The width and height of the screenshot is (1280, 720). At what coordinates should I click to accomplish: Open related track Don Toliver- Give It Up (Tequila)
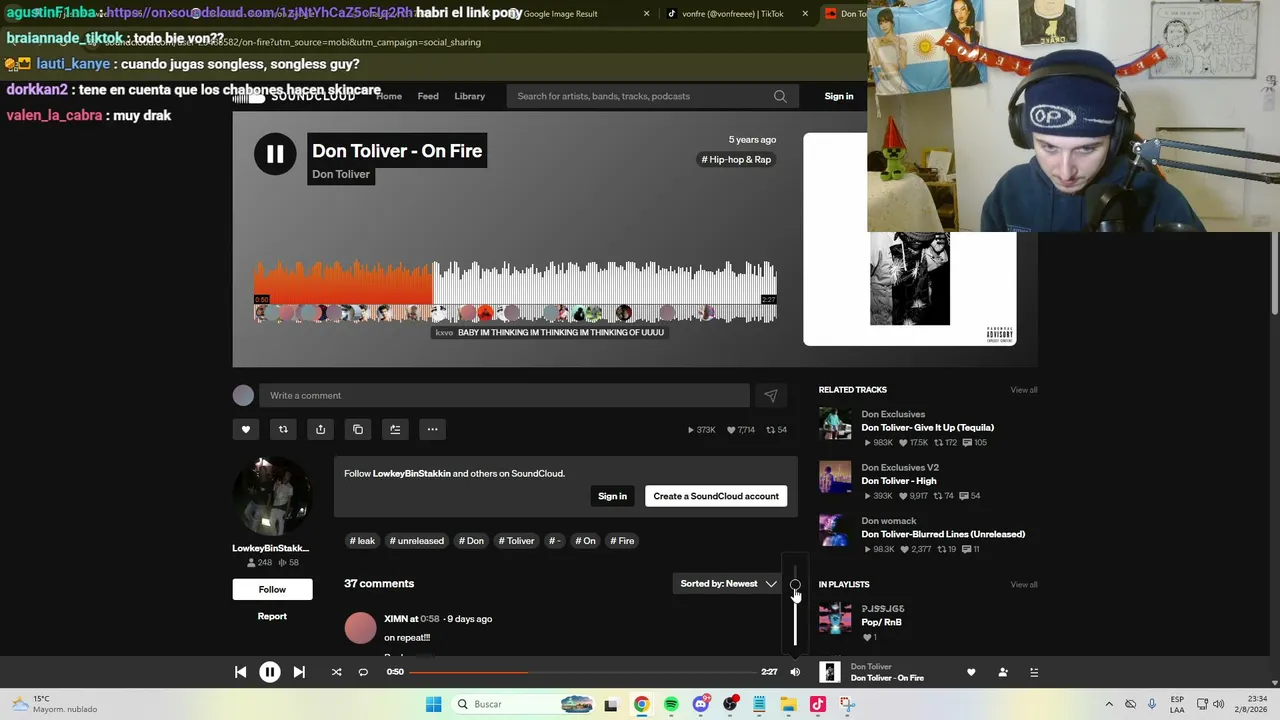pyautogui.click(x=928, y=428)
